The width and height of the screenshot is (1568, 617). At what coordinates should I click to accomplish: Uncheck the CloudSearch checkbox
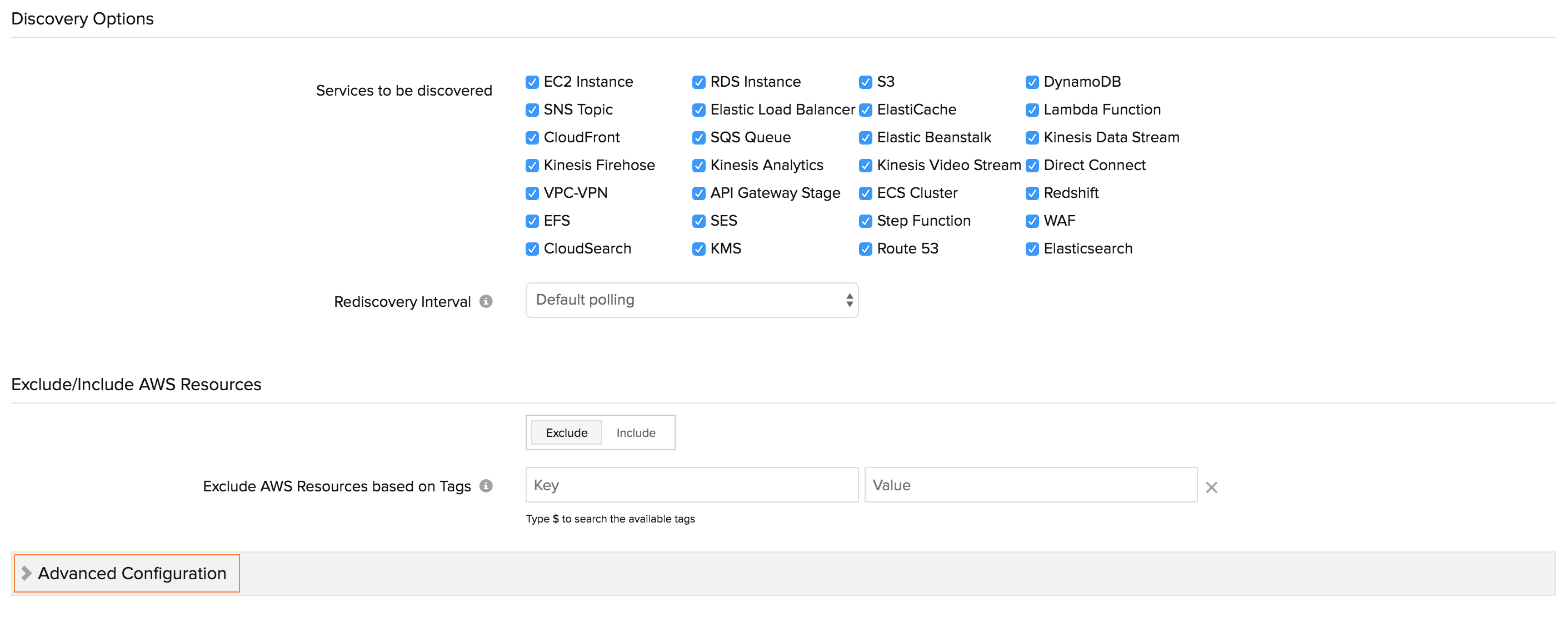click(532, 249)
